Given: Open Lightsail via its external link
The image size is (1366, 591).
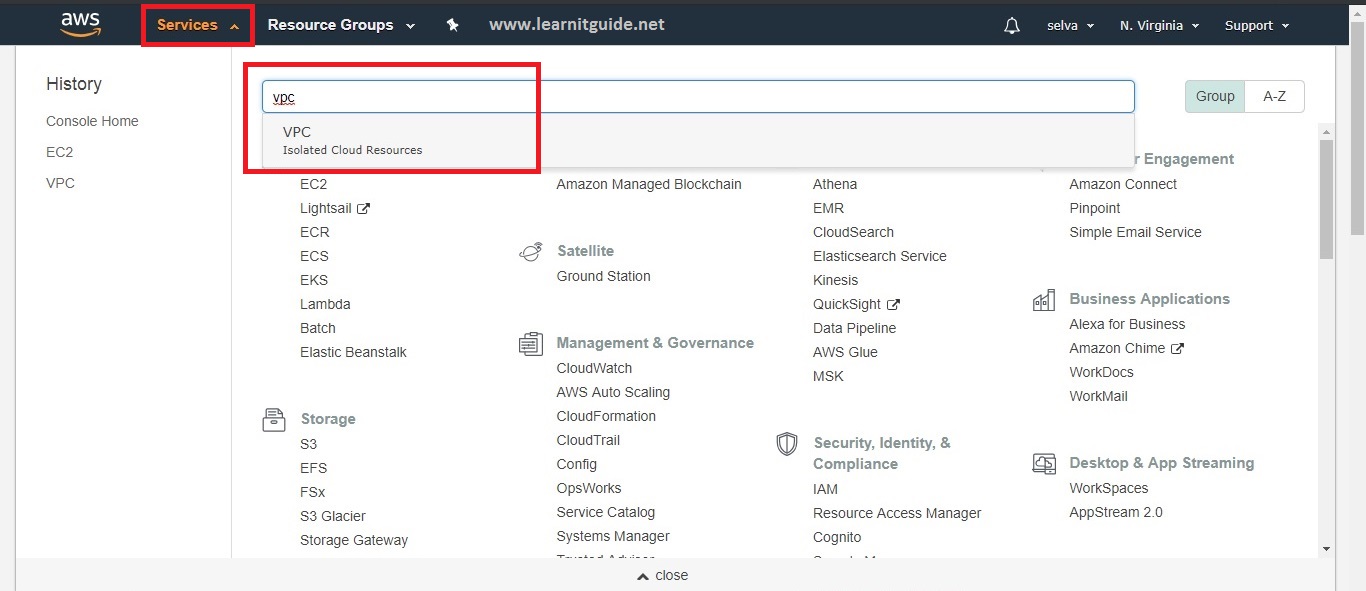Looking at the screenshot, I should (x=328, y=208).
